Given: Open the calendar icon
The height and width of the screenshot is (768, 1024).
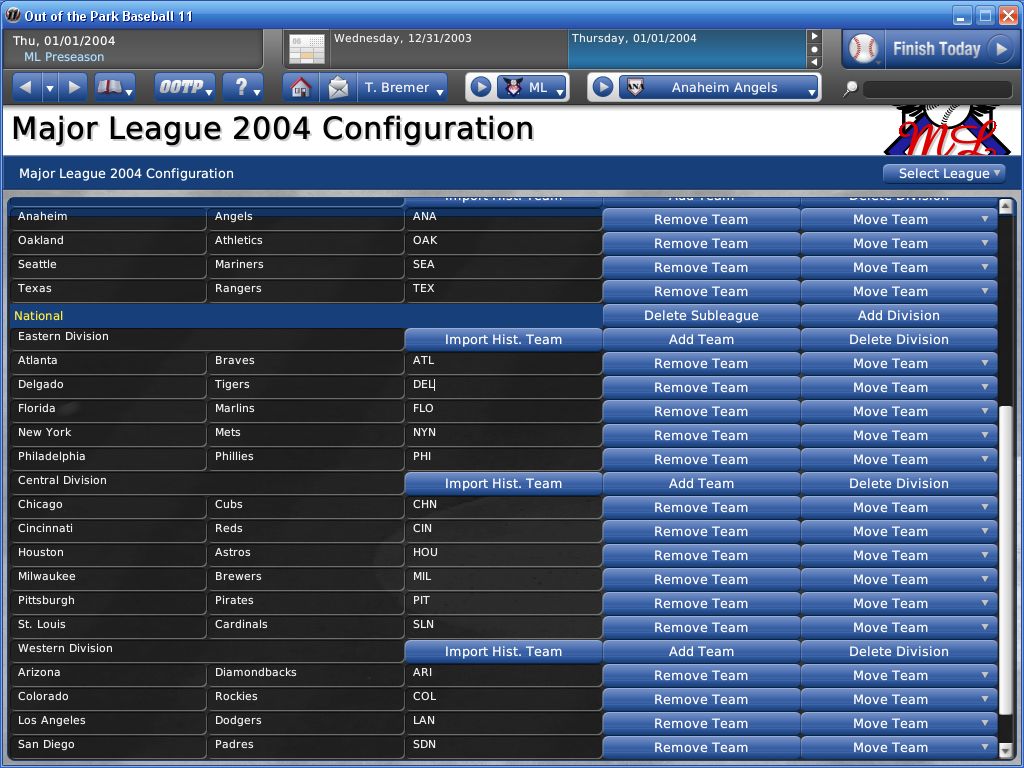Looking at the screenshot, I should click(307, 49).
